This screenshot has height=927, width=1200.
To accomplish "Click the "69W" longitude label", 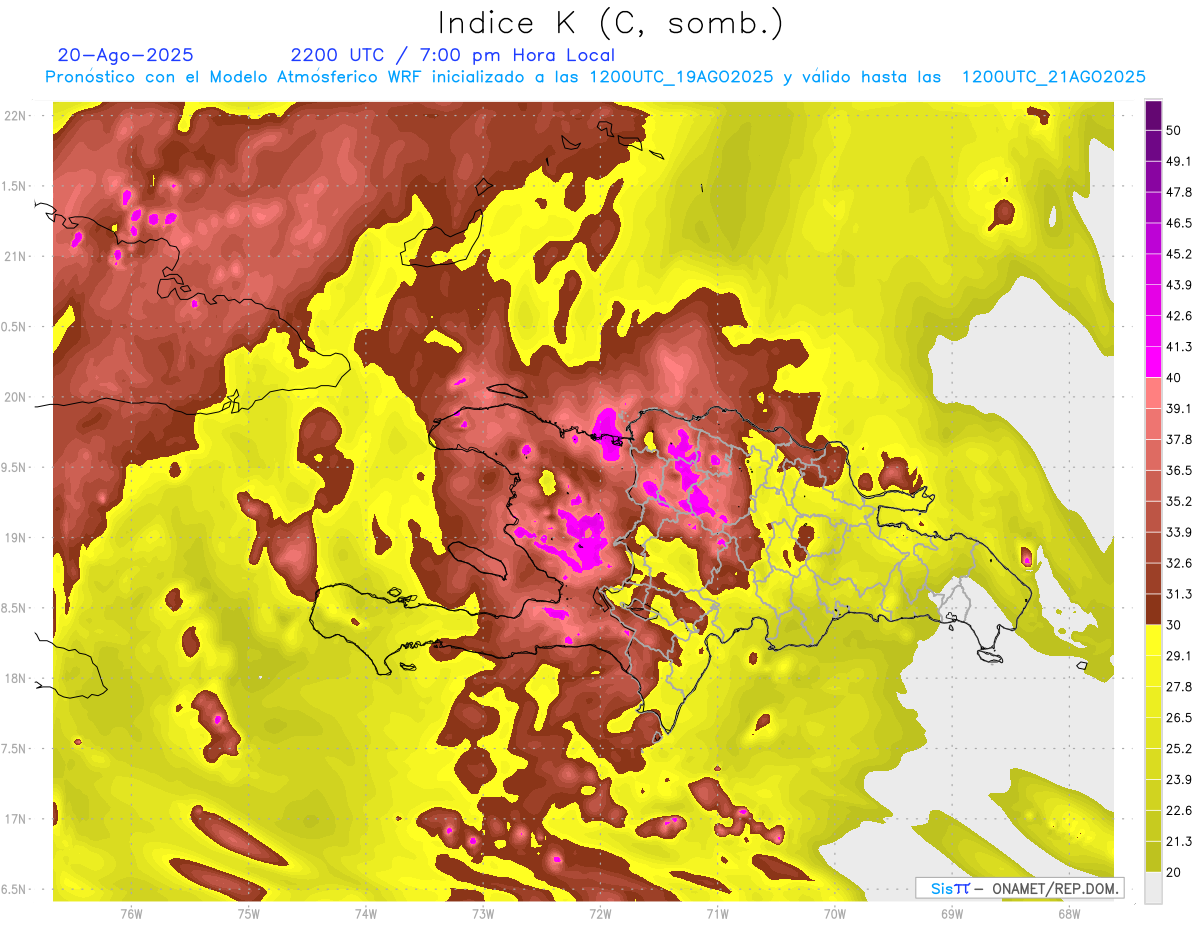I will pos(952,914).
